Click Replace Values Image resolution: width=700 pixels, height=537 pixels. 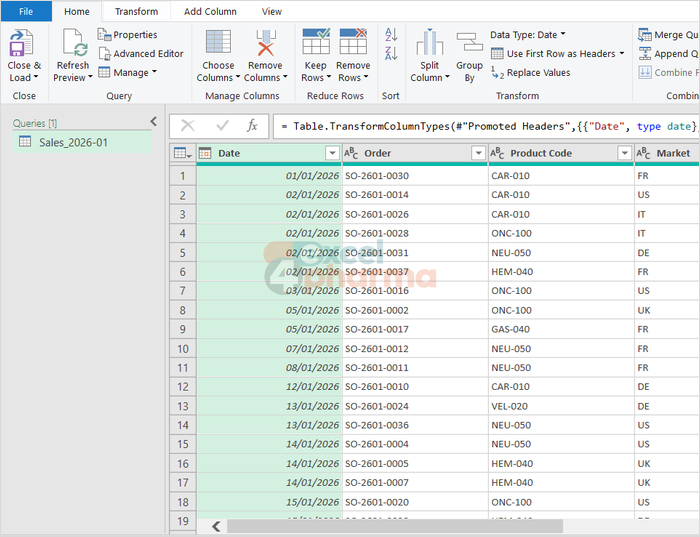click(531, 72)
